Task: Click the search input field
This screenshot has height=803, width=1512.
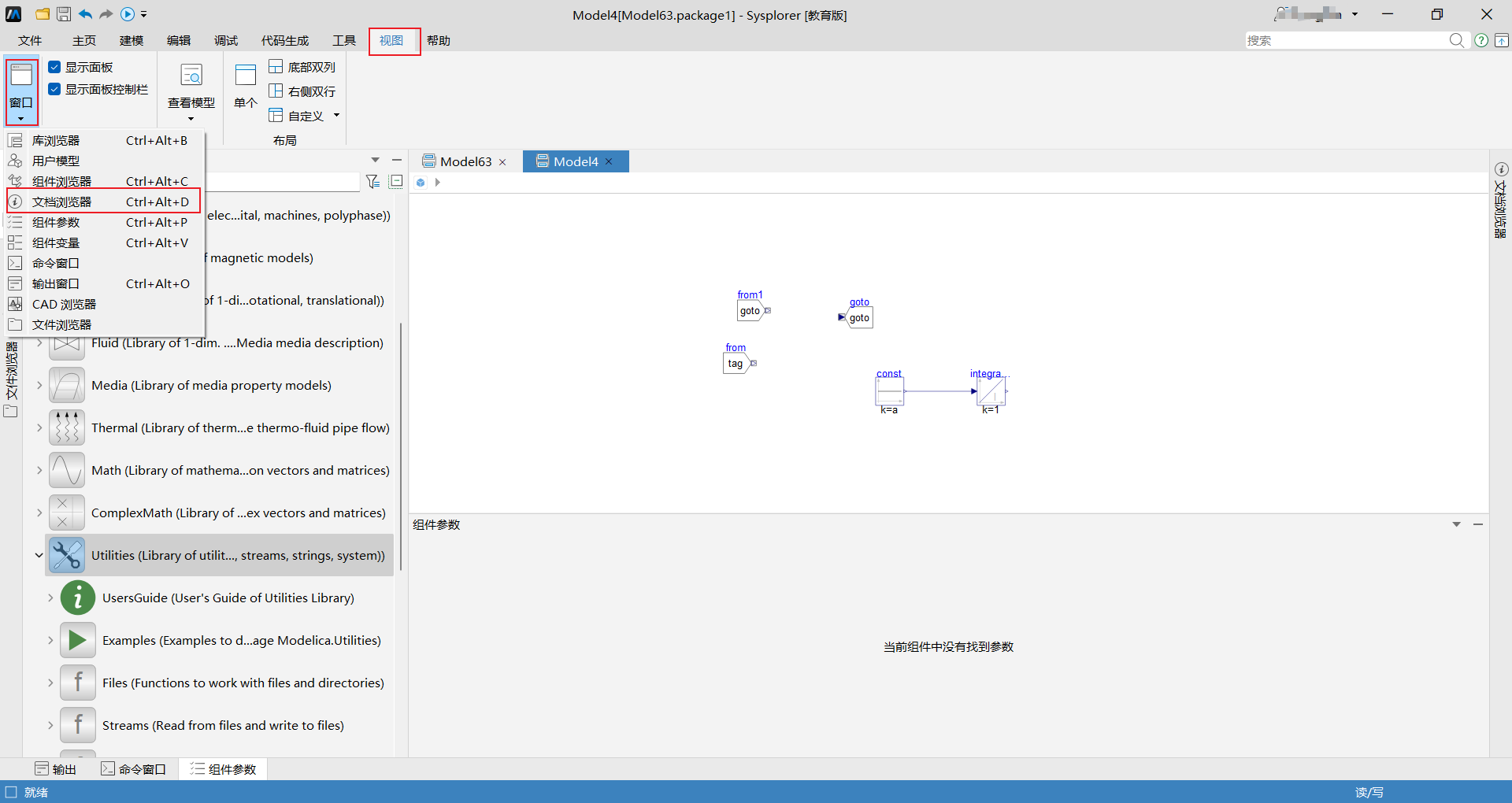Action: tap(1347, 40)
